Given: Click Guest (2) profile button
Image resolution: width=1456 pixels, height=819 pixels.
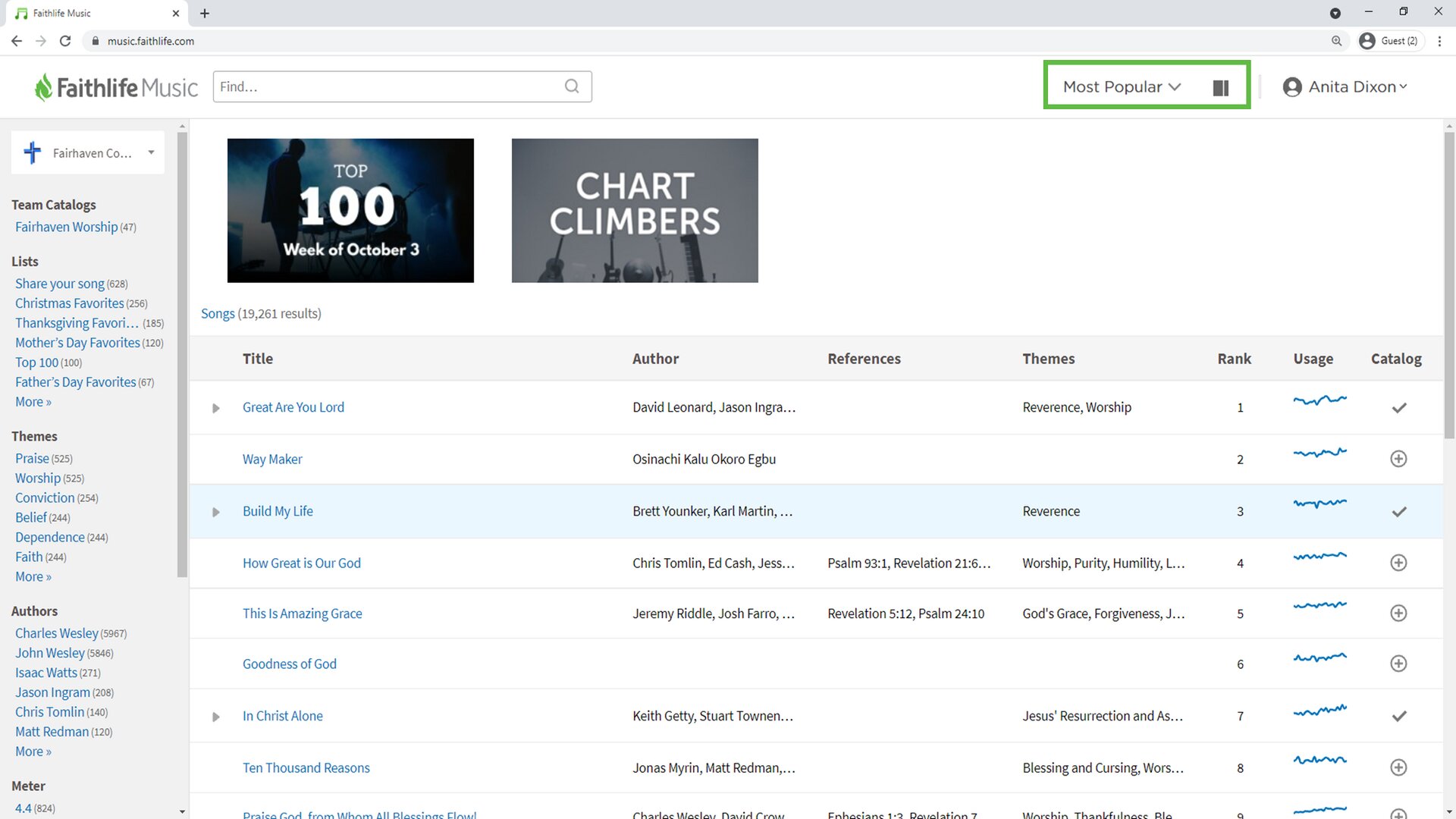Looking at the screenshot, I should [1389, 41].
